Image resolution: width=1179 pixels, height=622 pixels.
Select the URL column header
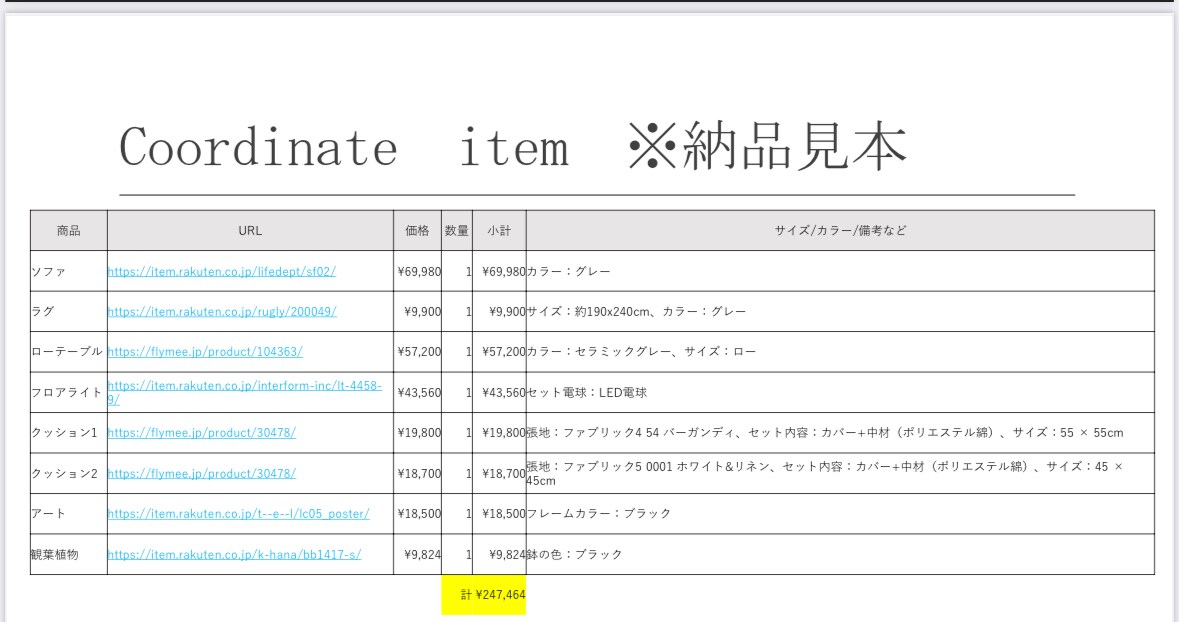coord(250,231)
